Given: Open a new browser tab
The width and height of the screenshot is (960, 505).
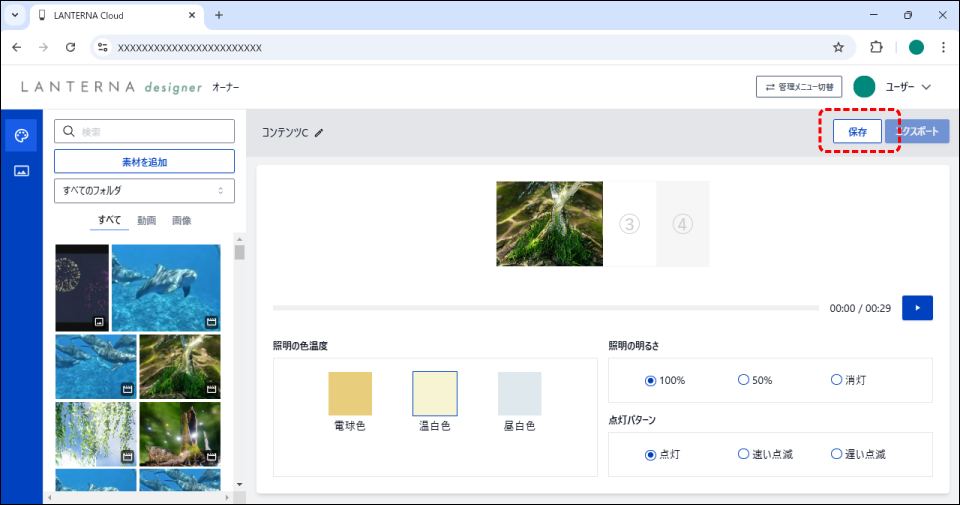Looking at the screenshot, I should [219, 15].
